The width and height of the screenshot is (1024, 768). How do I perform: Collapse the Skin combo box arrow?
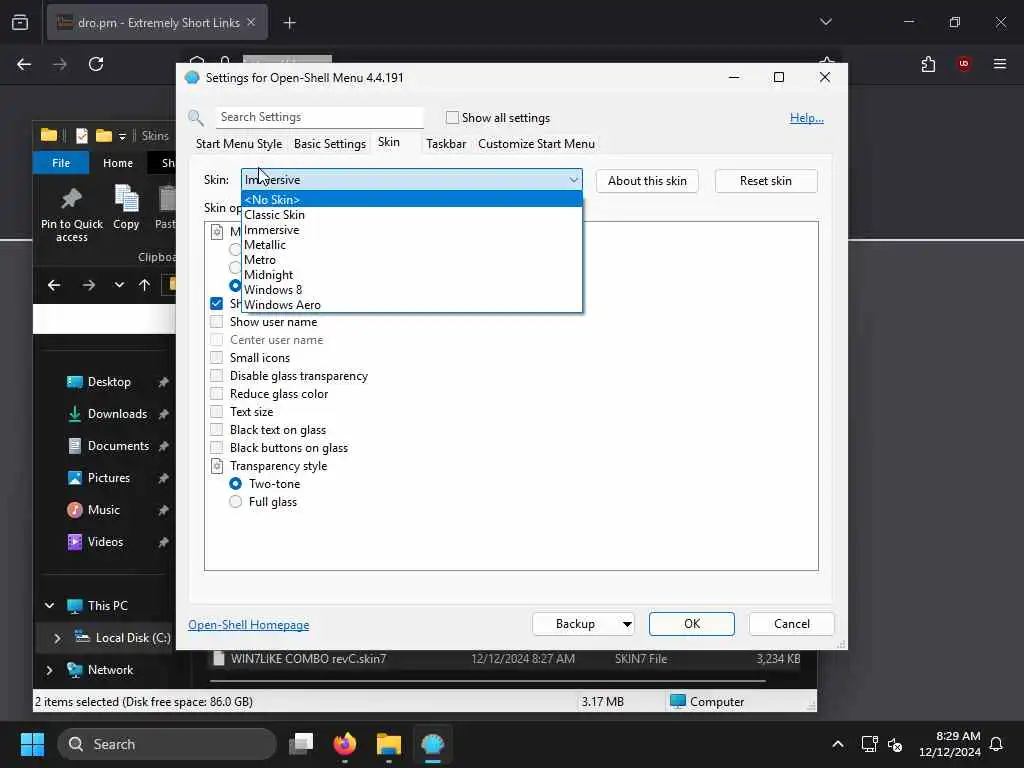(x=573, y=180)
